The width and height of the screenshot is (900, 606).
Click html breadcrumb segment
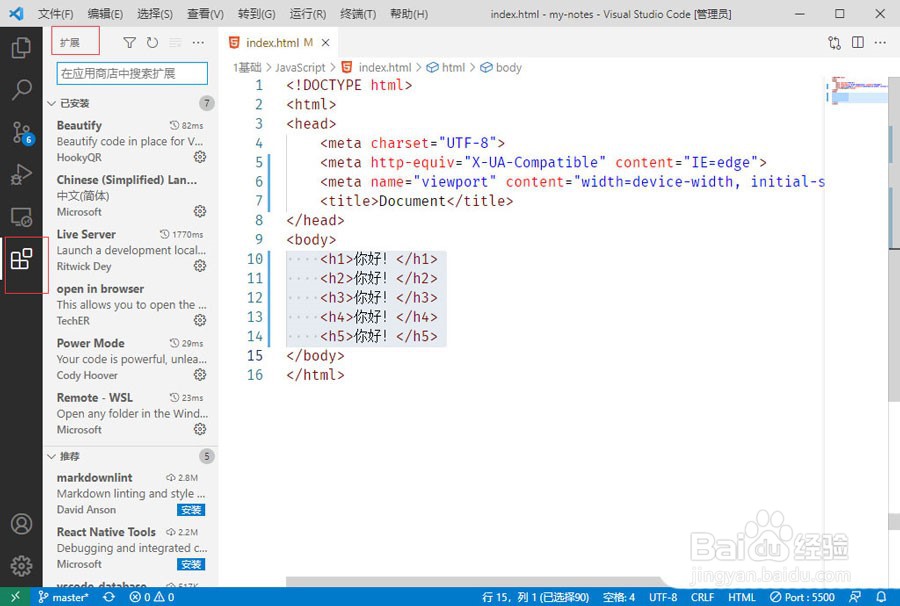point(445,68)
